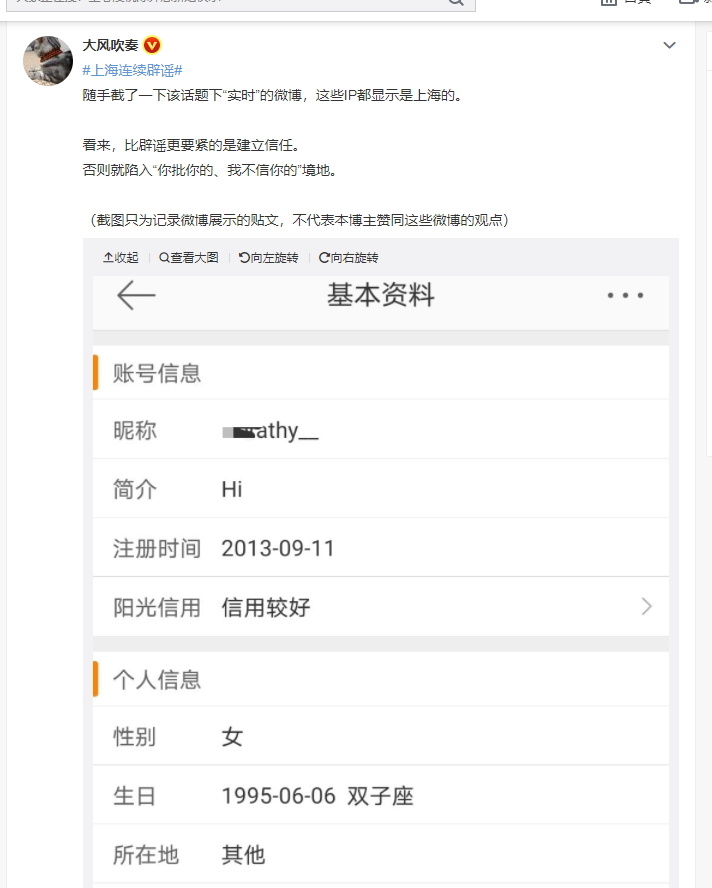This screenshot has height=888, width=712.
Task: Open 查看大图 to view large image
Action: [x=189, y=258]
